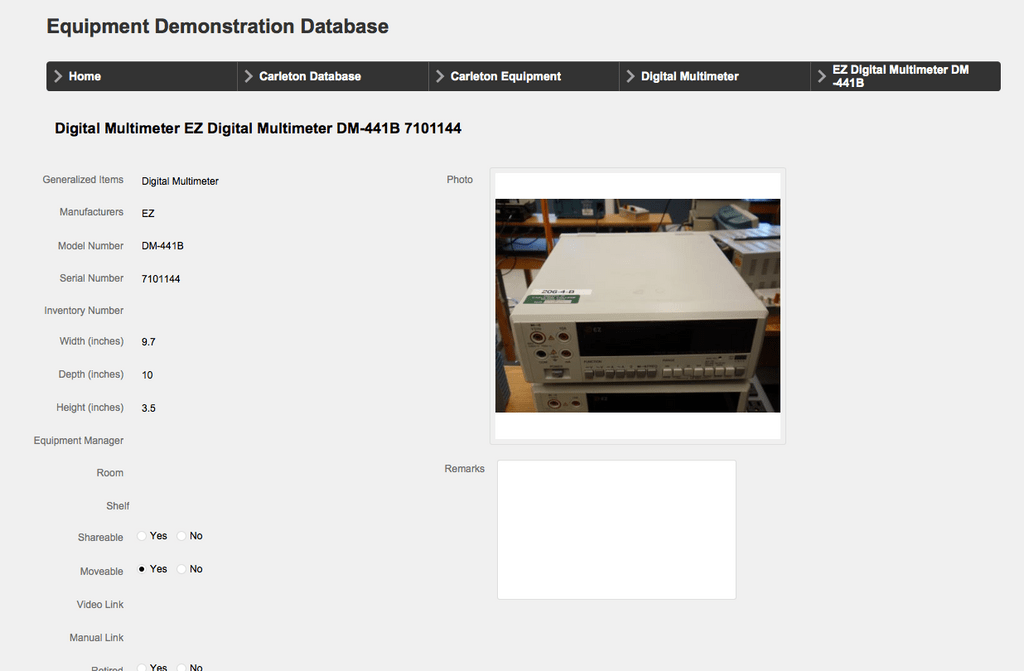Screen dimensions: 1024x671
Task: Select the Digital Multimeter breadcrumb
Action: pos(691,76)
